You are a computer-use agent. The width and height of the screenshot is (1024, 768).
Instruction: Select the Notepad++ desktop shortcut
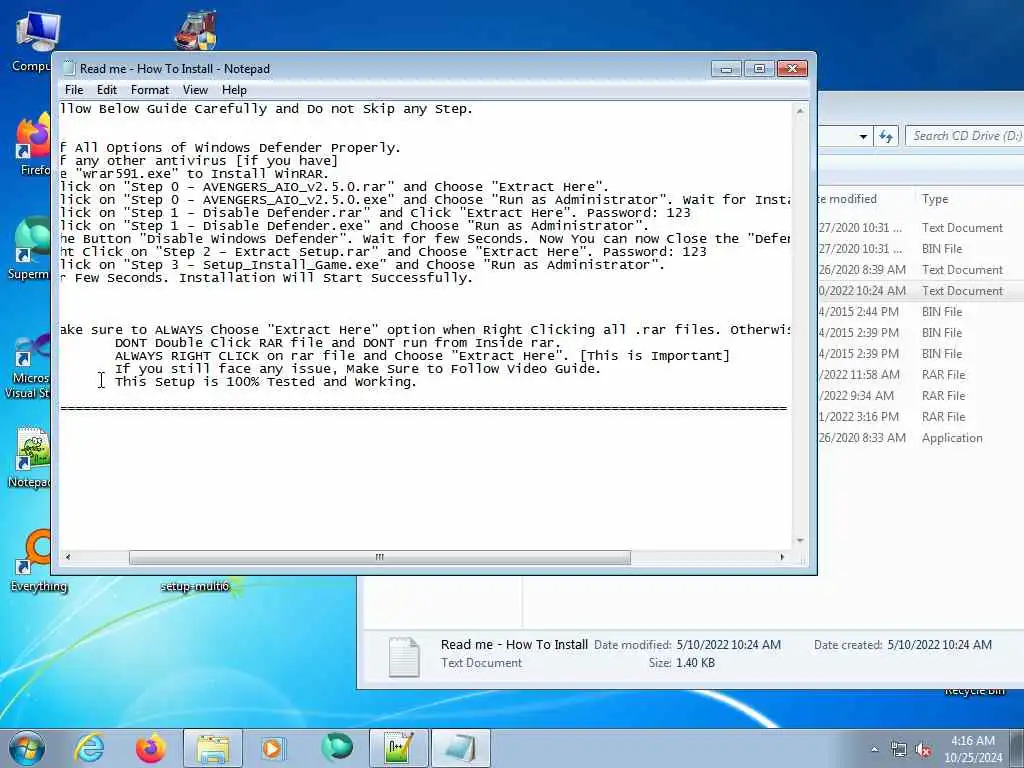point(30,457)
